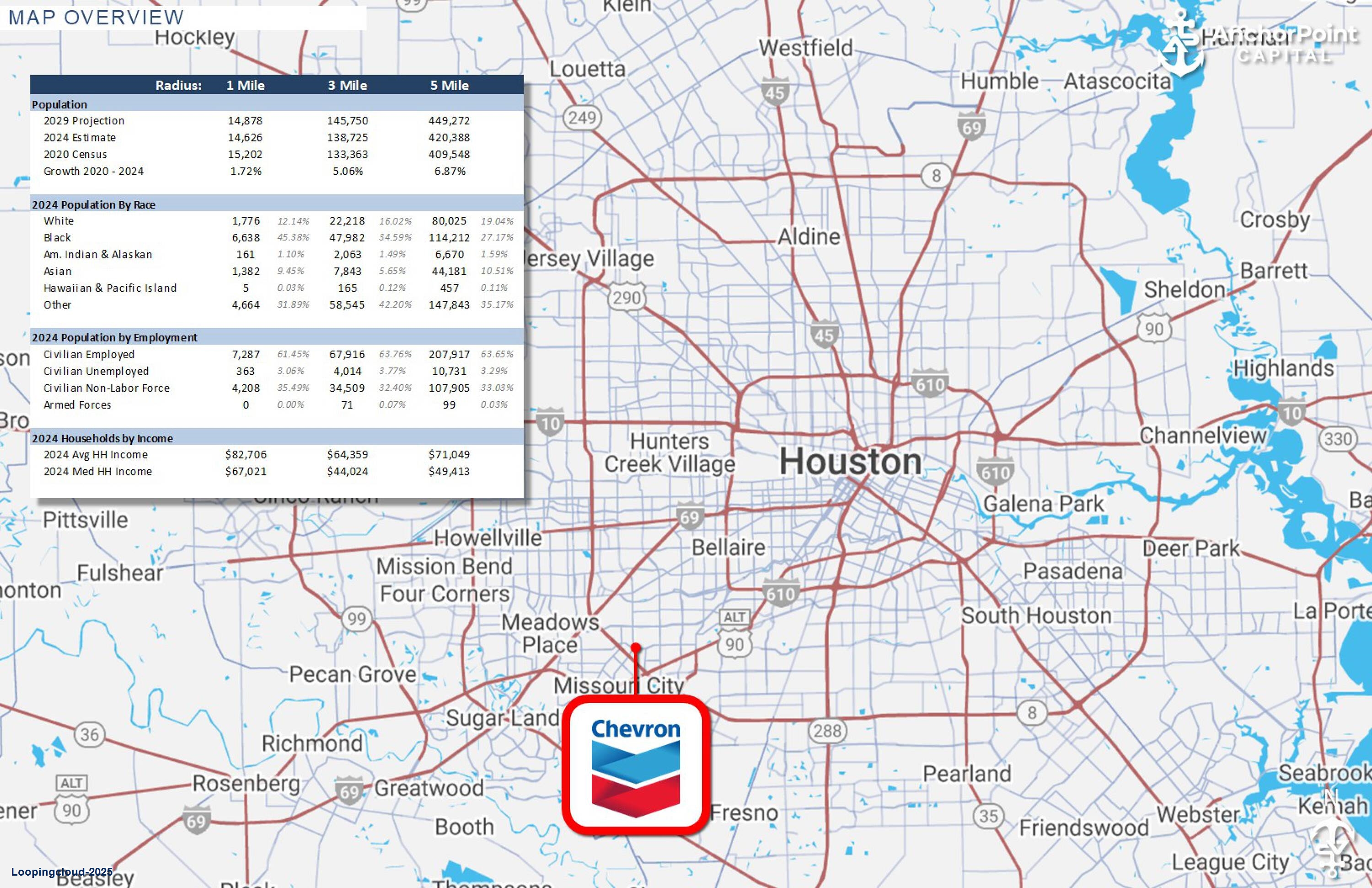Click the Highway 36 shield
The height and width of the screenshot is (888, 1372).
tap(89, 735)
